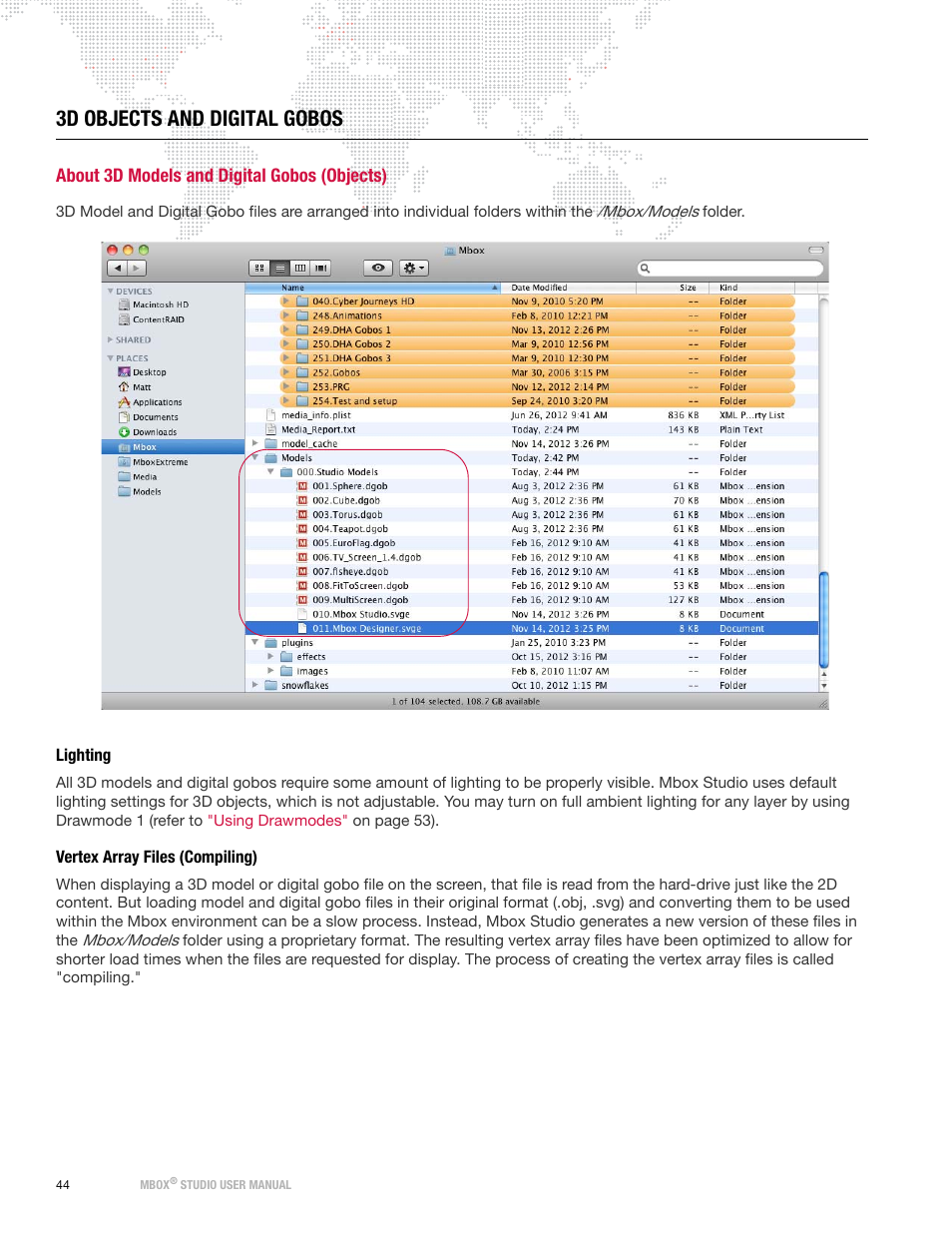Select the 010.Mbox Studio.svge document
Screen dimensions: 952x1233
[x=532, y=614]
